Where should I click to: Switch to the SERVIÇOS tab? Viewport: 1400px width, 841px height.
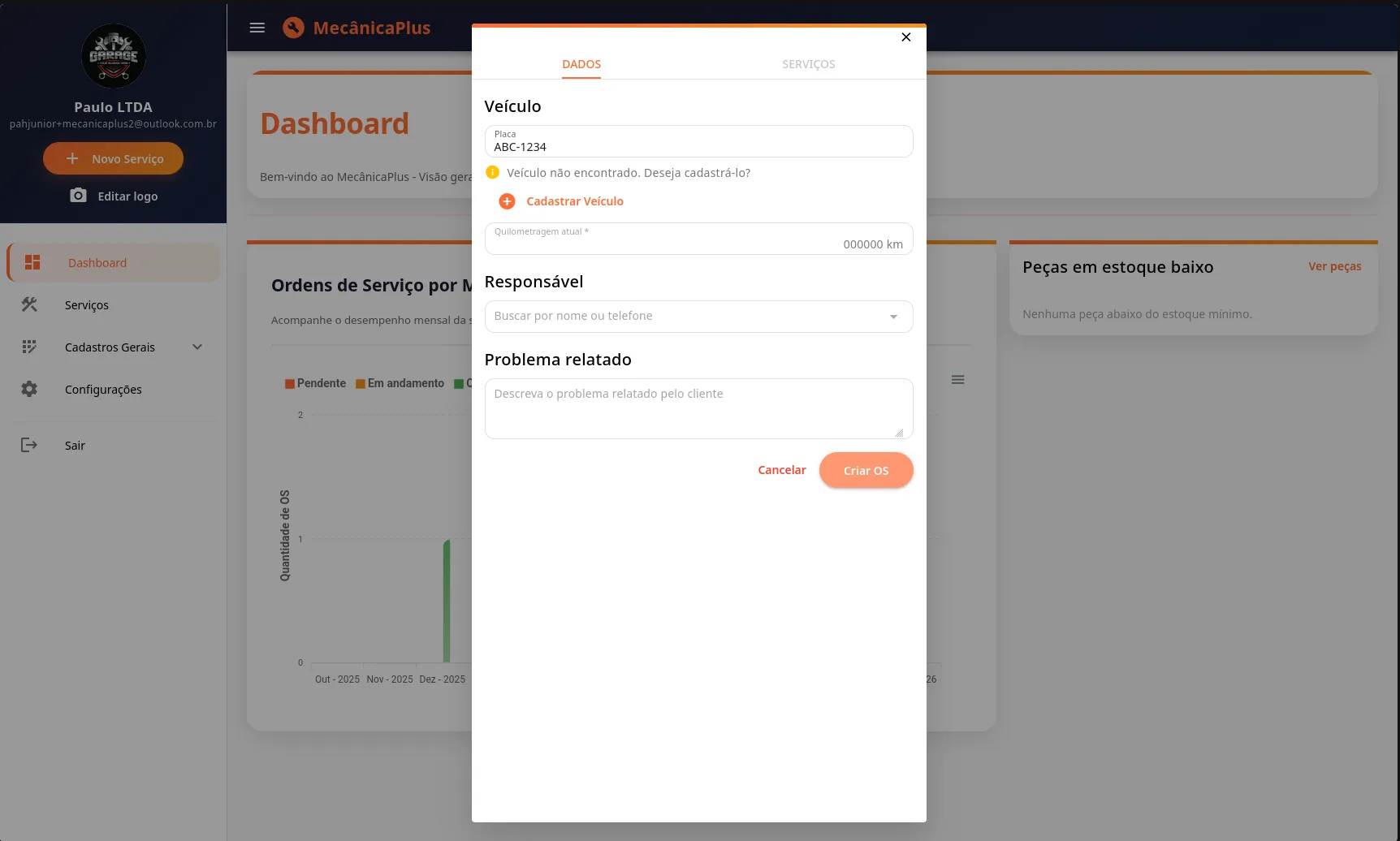(809, 64)
